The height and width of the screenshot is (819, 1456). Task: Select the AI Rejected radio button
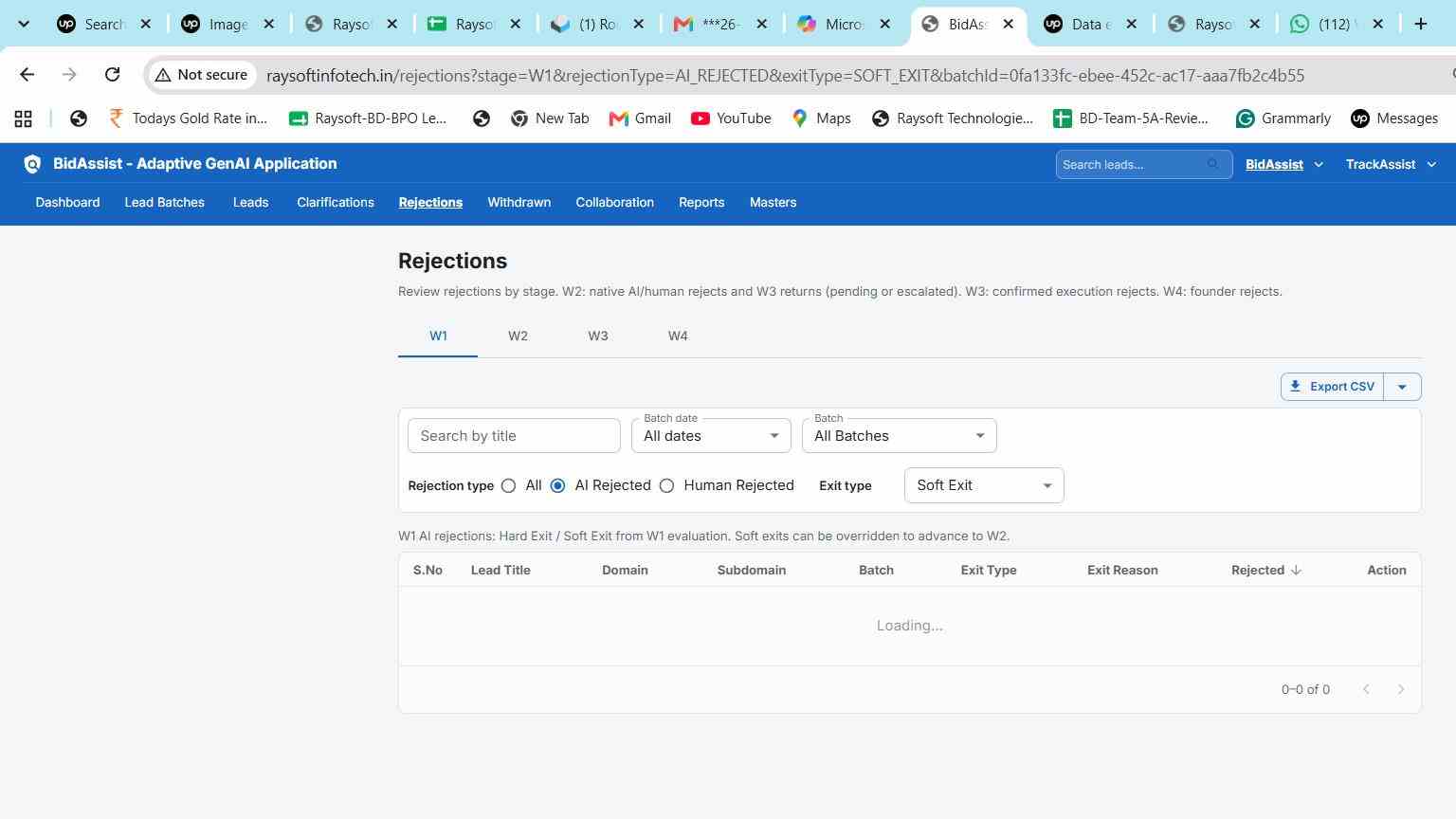(x=557, y=485)
